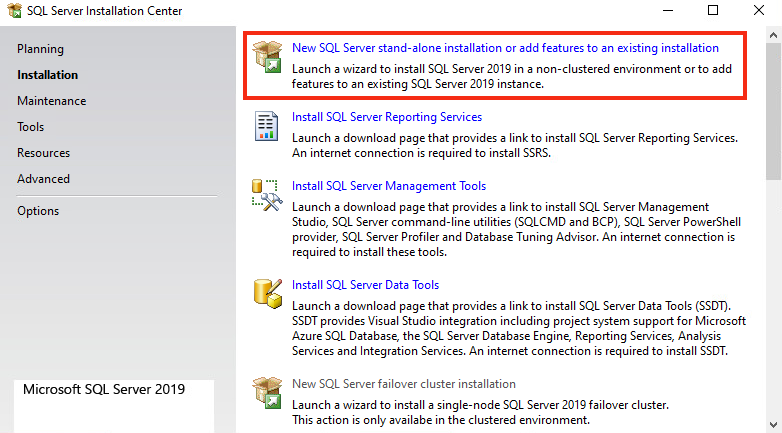
Task: Click the SQL Server Data Tools cylinder icon
Action: (268, 294)
